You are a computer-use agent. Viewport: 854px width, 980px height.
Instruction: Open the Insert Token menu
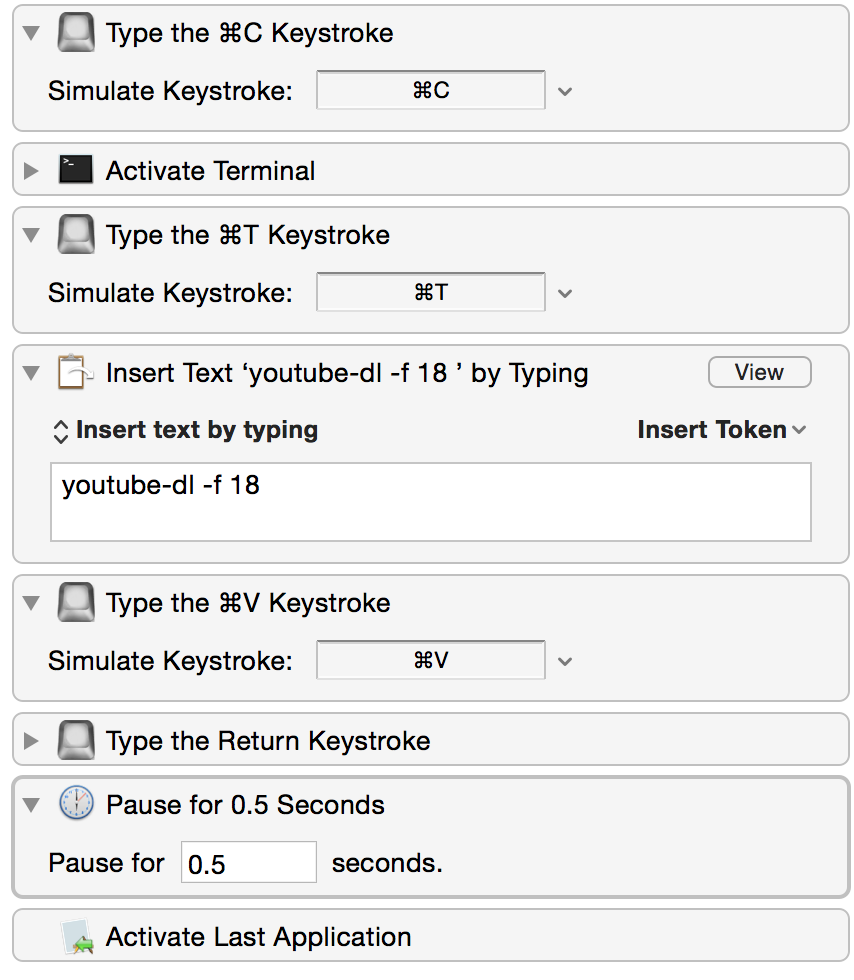point(721,430)
